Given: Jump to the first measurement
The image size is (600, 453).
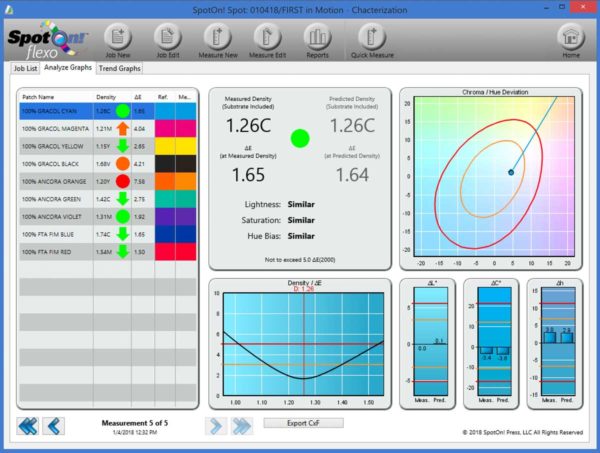Looking at the screenshot, I should 28,426.
